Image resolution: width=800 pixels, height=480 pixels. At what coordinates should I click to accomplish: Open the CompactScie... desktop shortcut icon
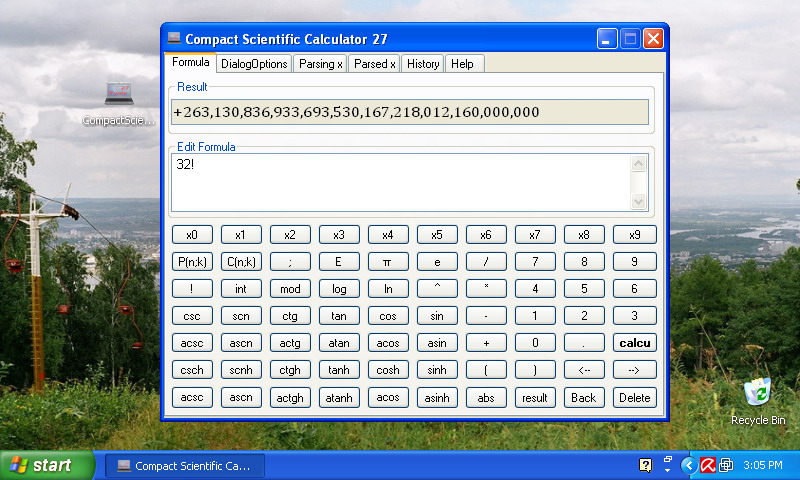click(x=119, y=94)
